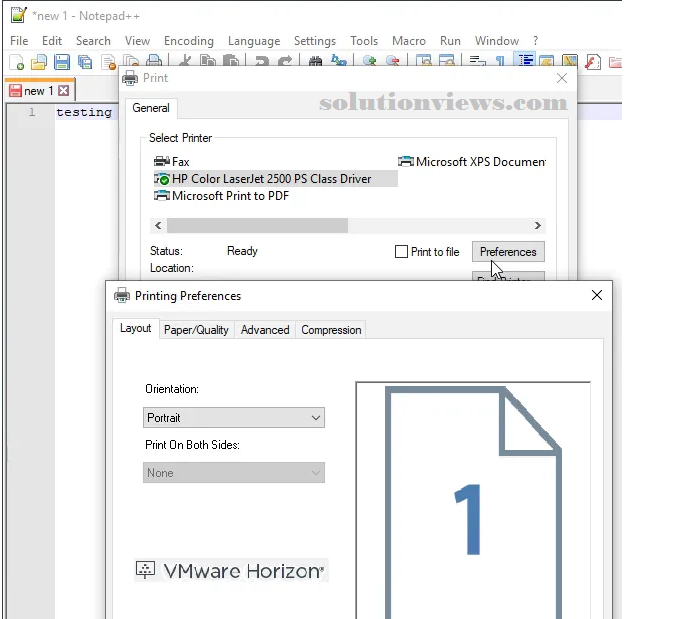
Task: Open the Edit menu
Action: pos(52,41)
